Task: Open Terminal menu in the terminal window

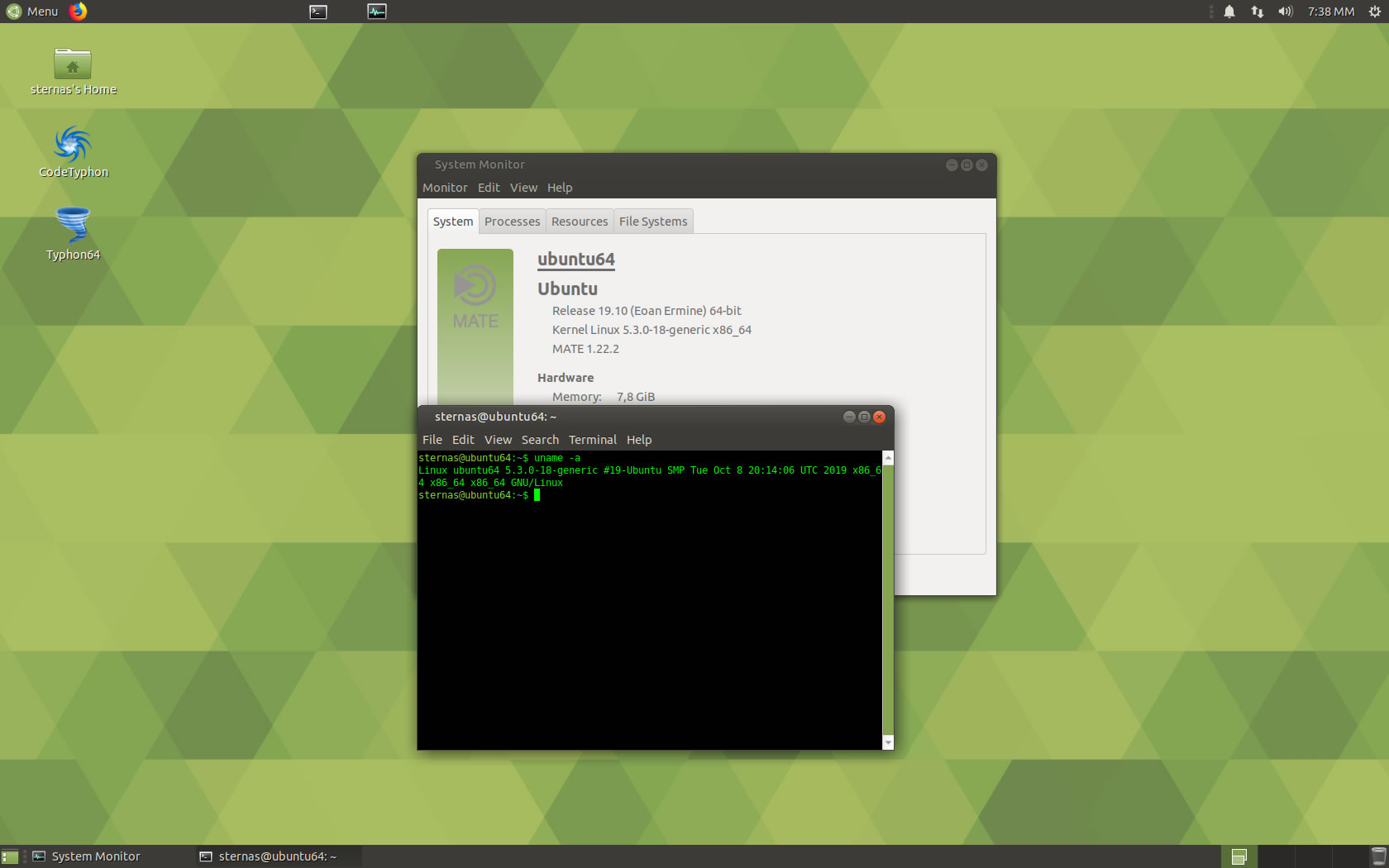Action: pyautogui.click(x=593, y=440)
